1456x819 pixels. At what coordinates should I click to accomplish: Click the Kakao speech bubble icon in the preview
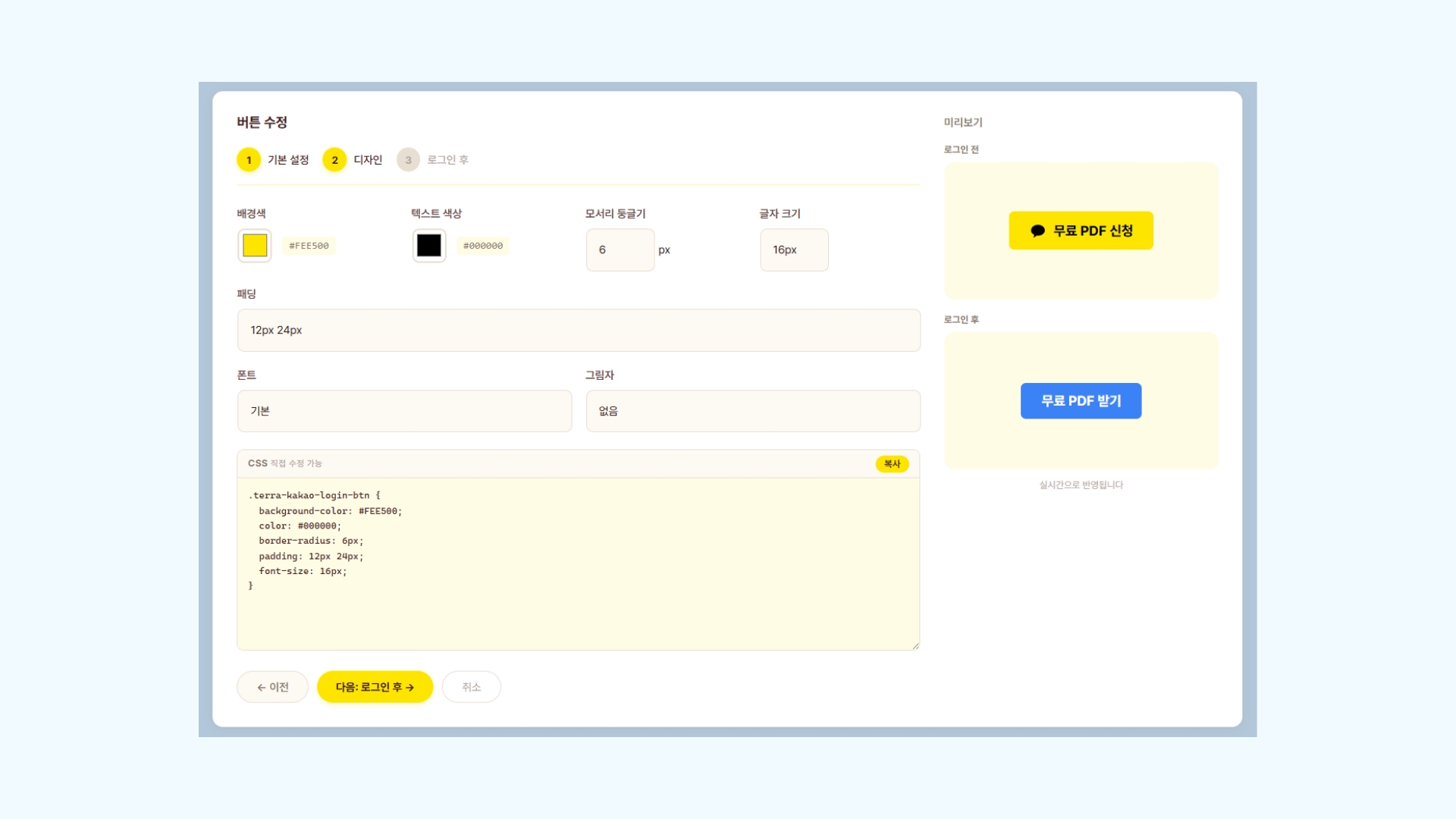(1037, 231)
